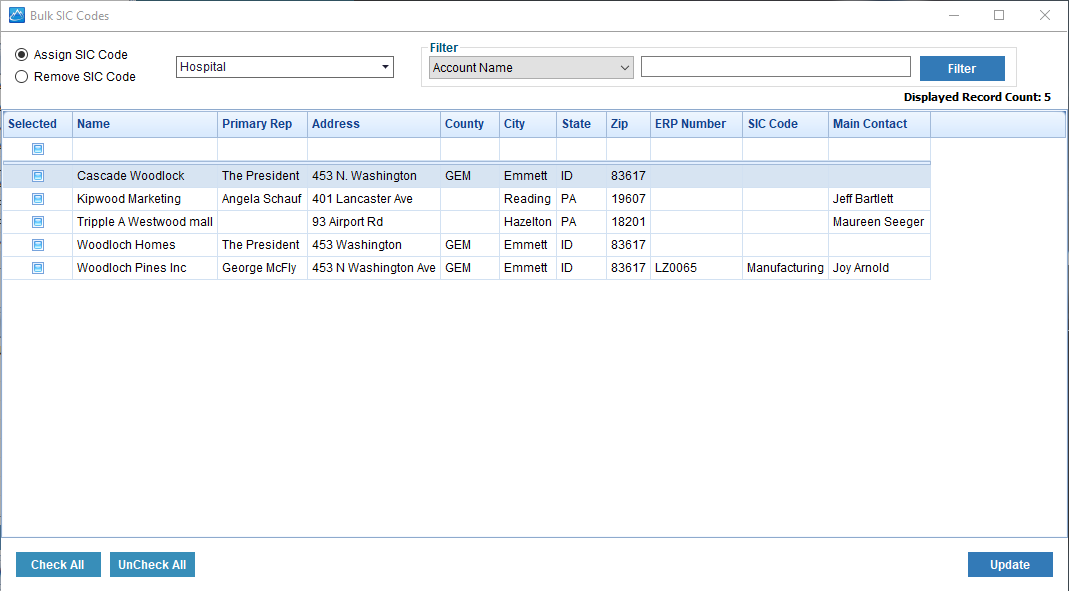Image resolution: width=1069 pixels, height=591 pixels.
Task: Click the Jeff Bartlett main contact cell
Action: (x=879, y=199)
